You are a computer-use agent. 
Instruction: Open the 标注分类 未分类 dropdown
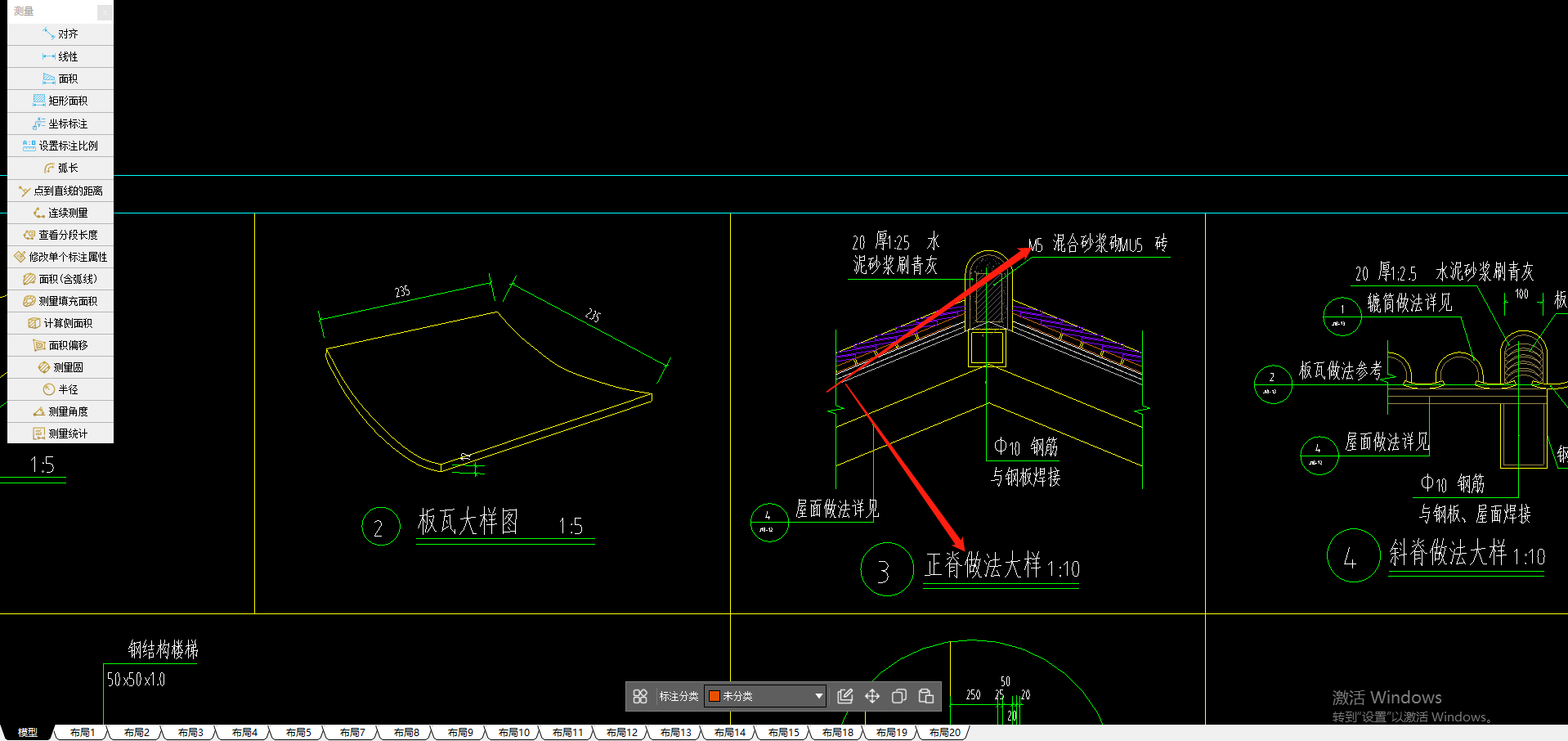(x=765, y=696)
